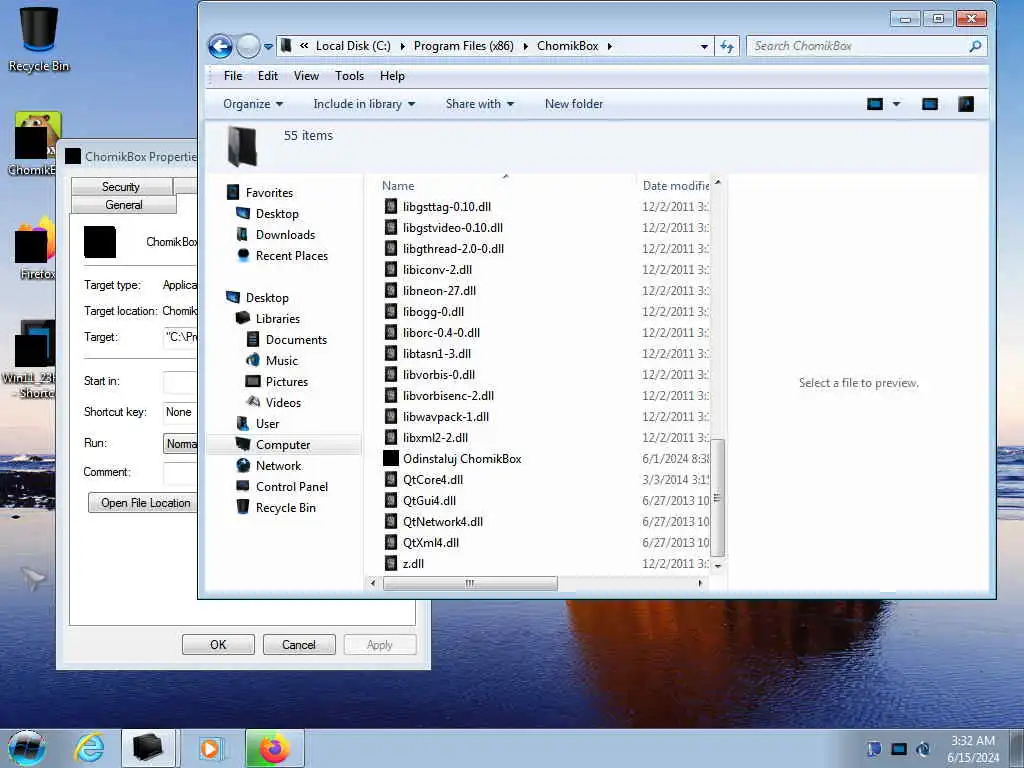The width and height of the screenshot is (1024, 768).
Task: Open the Run combo box in Properties
Action: tap(180, 443)
